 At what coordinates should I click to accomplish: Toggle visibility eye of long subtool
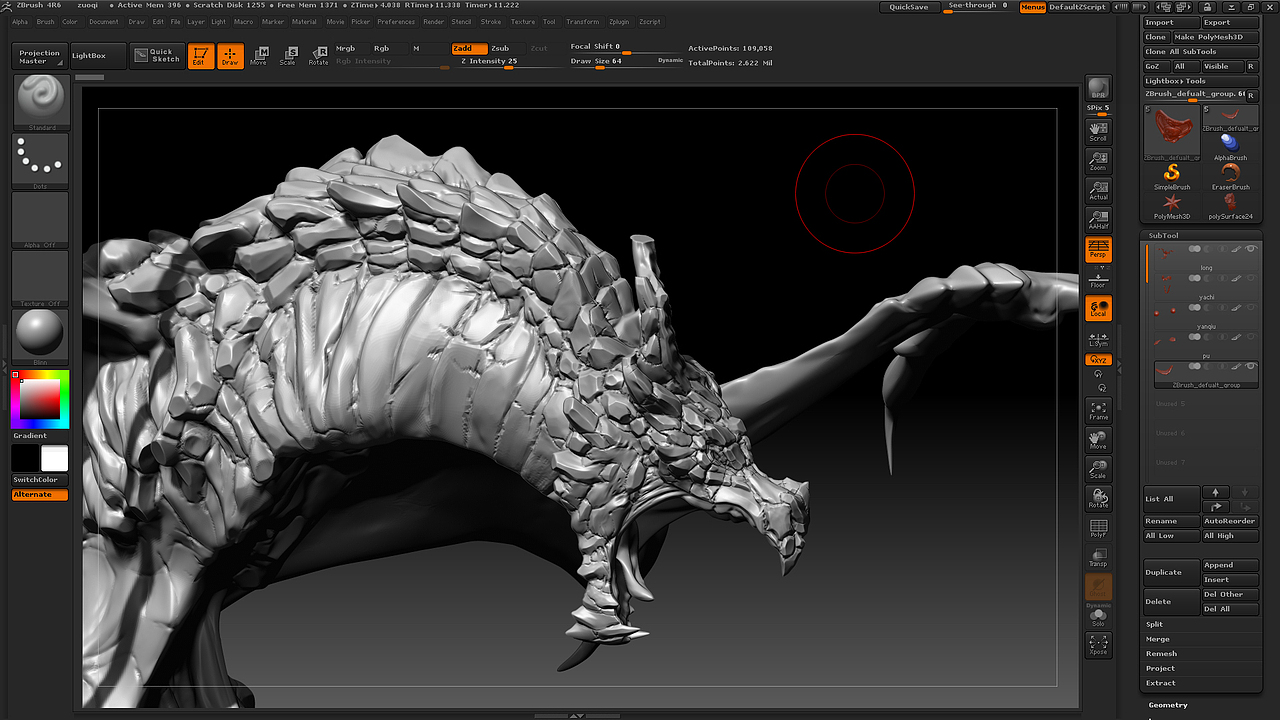click(x=1251, y=249)
